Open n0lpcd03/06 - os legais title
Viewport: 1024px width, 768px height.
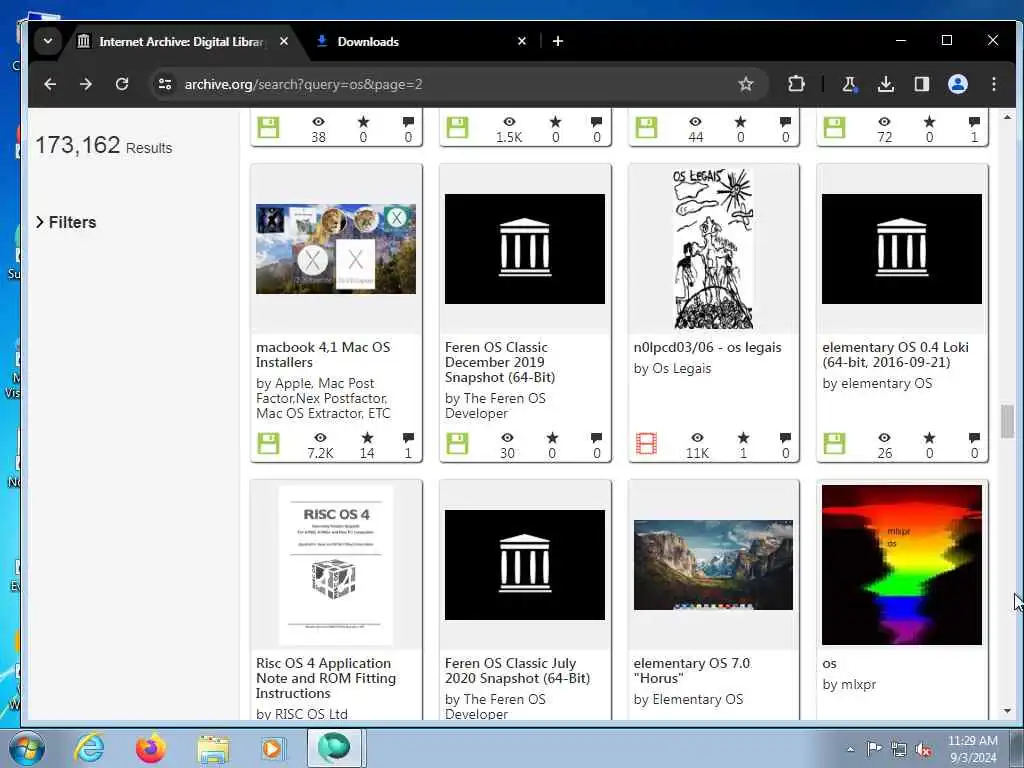tap(707, 347)
